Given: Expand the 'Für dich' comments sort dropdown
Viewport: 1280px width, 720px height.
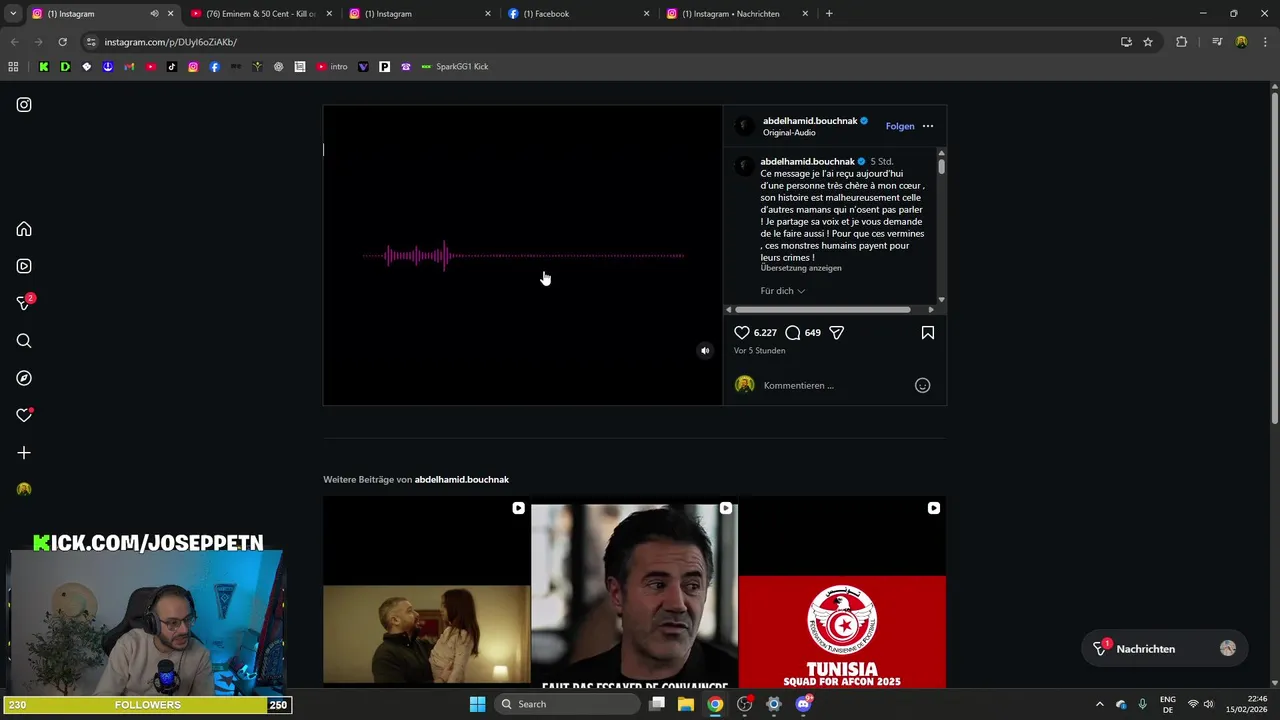Looking at the screenshot, I should [x=783, y=291].
